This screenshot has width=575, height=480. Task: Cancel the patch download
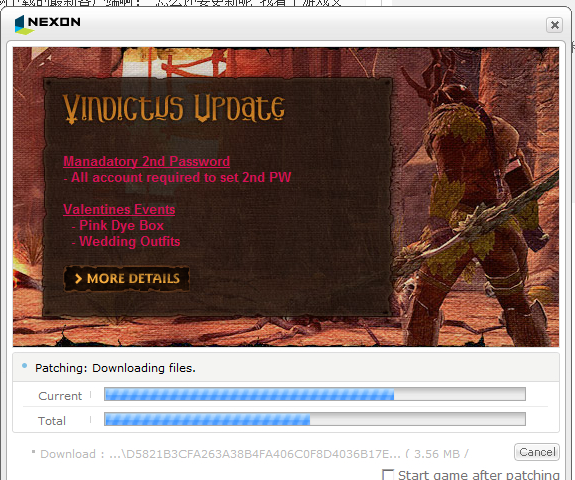point(537,452)
